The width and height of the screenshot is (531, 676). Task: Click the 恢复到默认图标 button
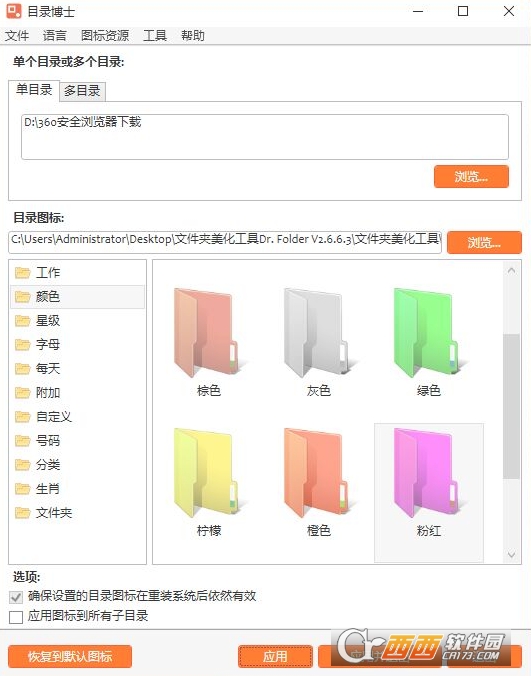70,657
